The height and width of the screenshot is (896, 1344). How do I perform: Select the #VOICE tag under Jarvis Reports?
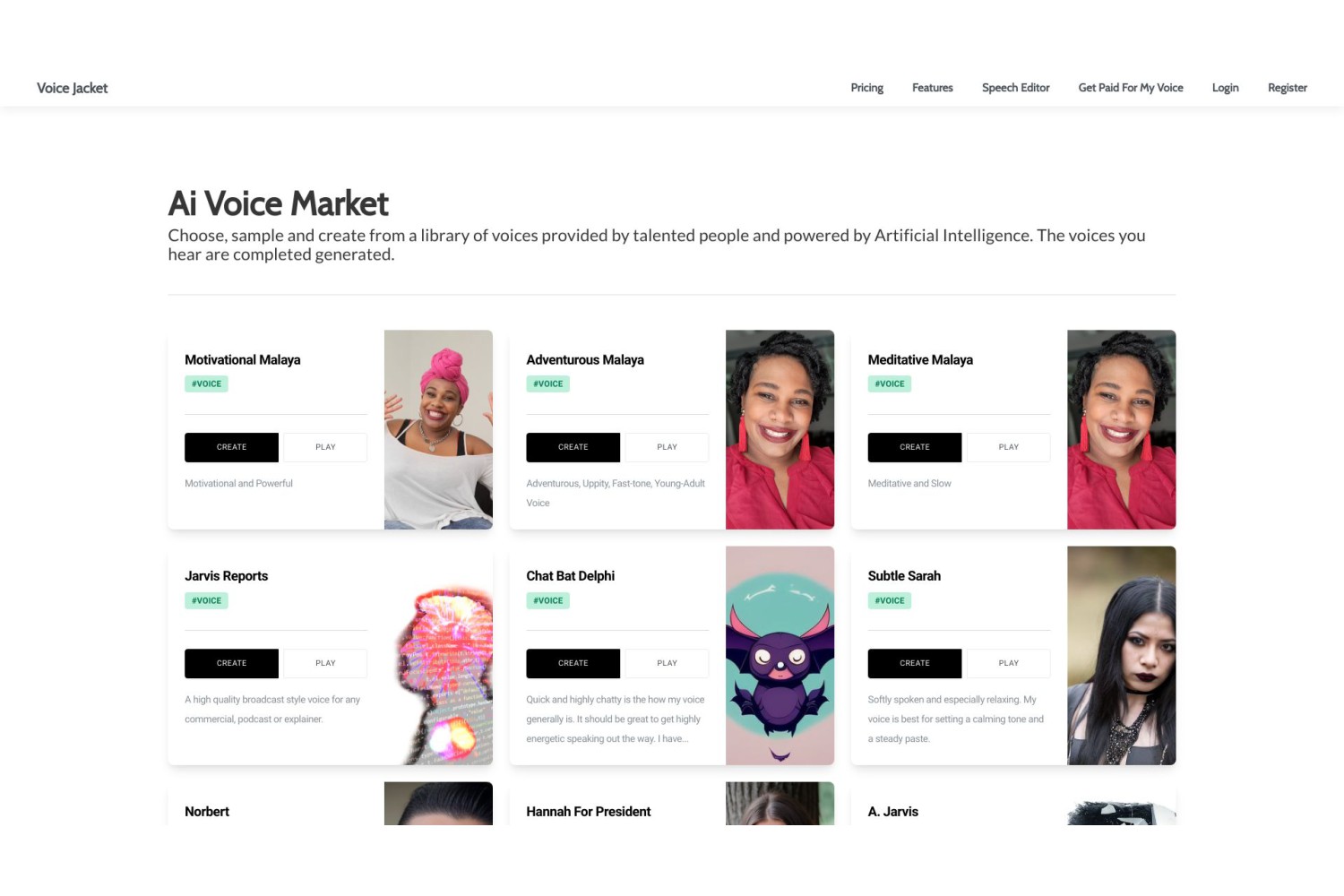point(206,601)
